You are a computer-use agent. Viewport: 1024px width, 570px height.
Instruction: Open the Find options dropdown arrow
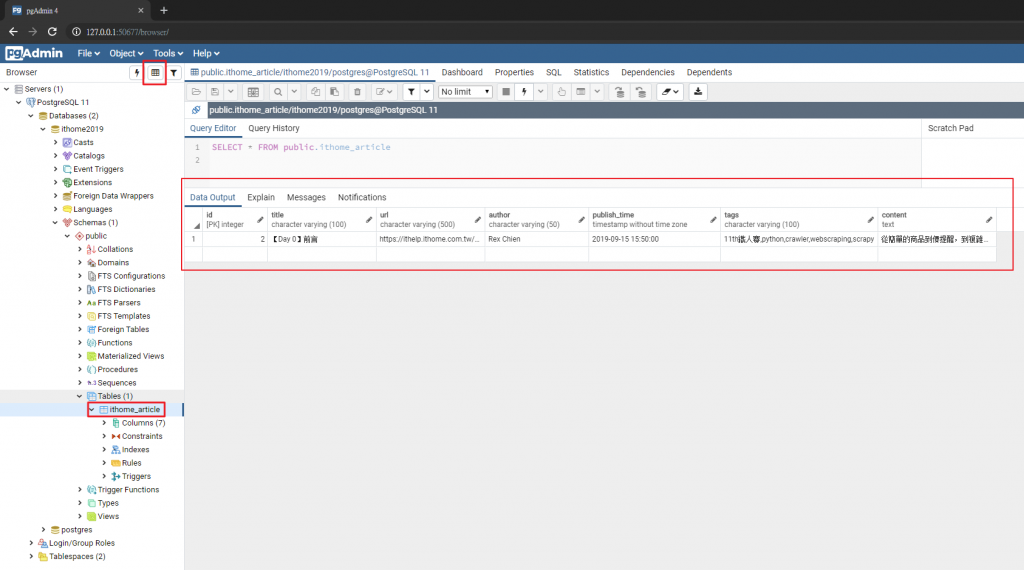click(294, 92)
